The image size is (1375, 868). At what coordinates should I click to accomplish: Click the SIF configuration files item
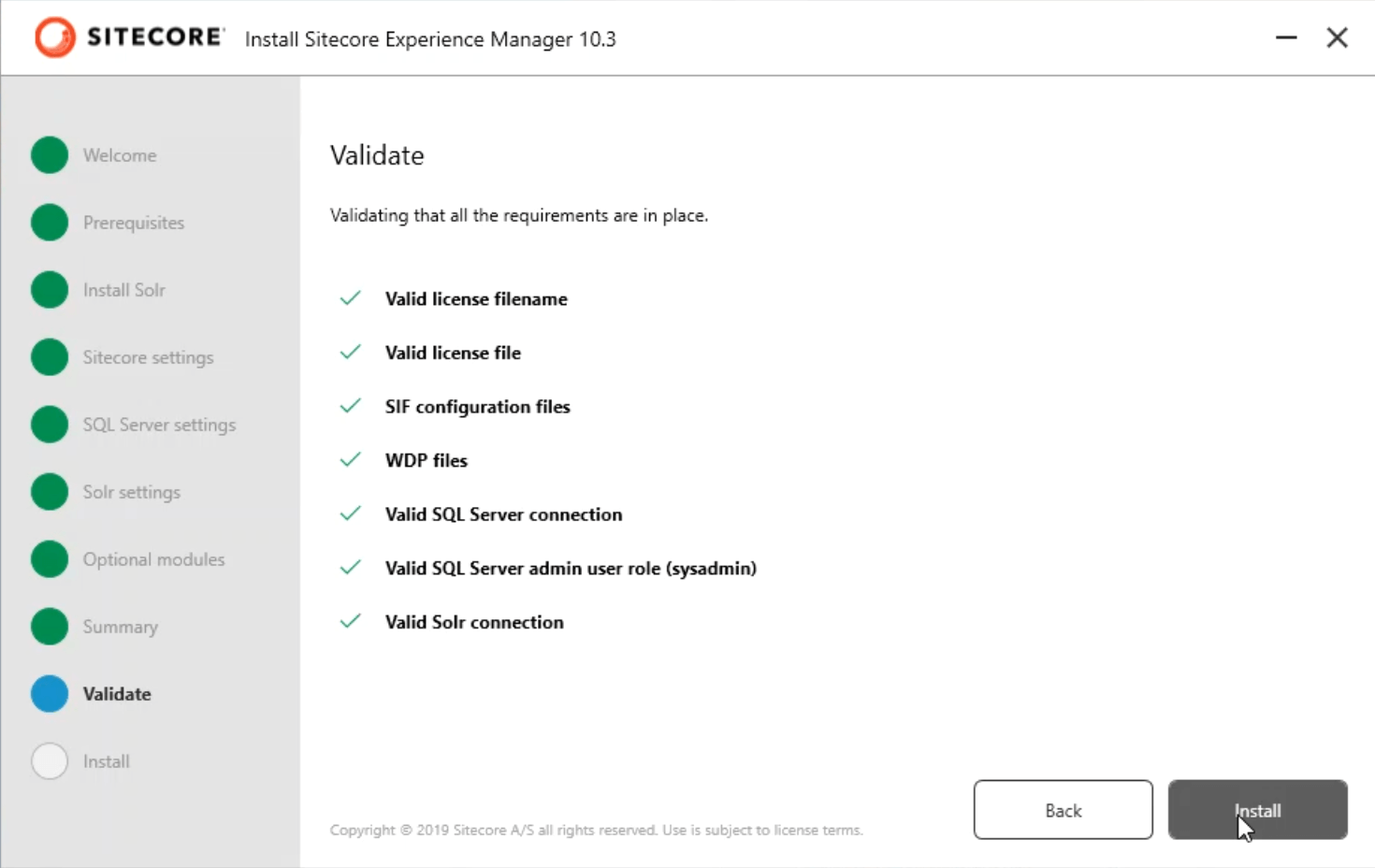tap(477, 407)
